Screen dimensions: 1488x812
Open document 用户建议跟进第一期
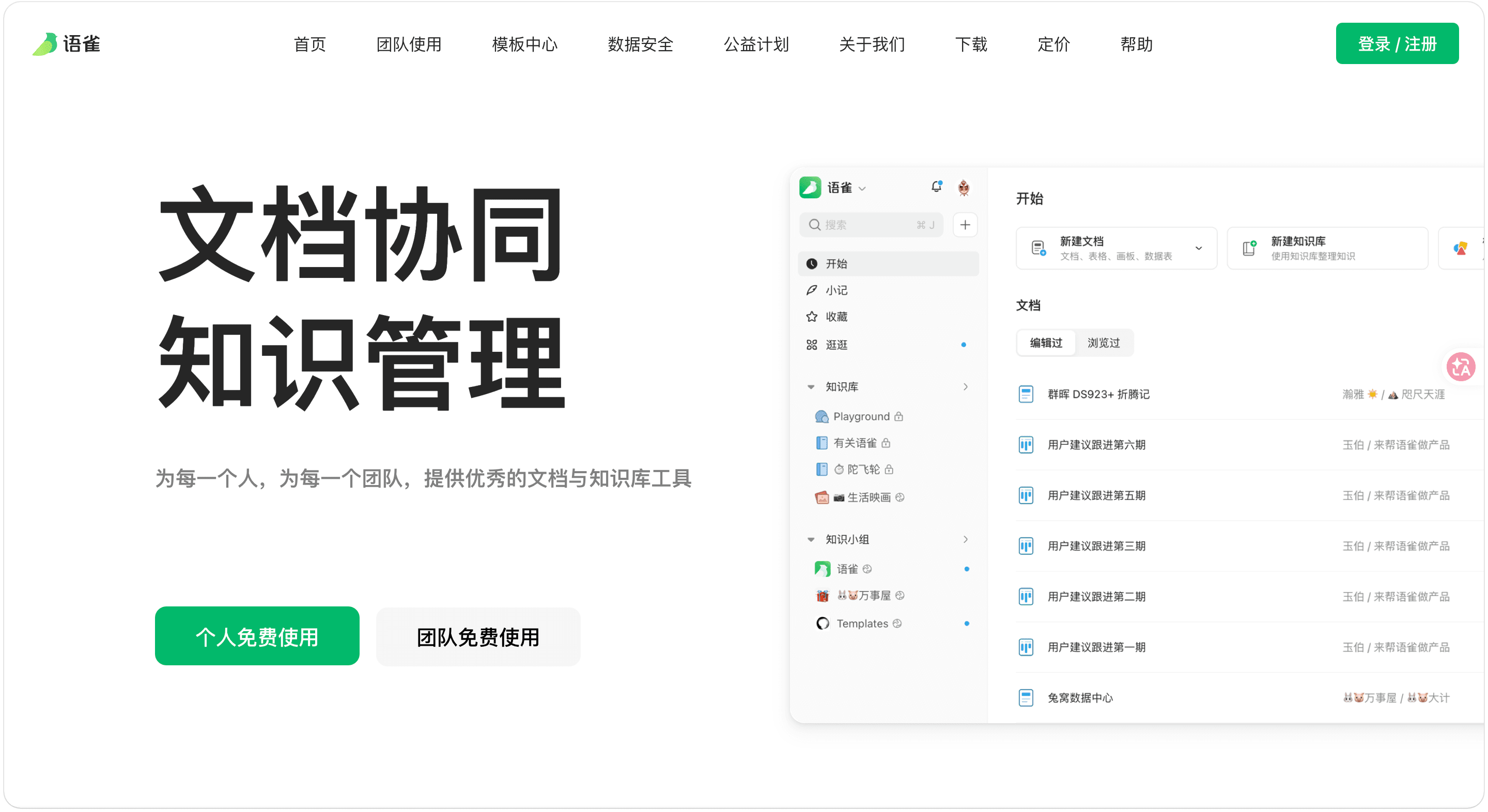tap(1096, 647)
